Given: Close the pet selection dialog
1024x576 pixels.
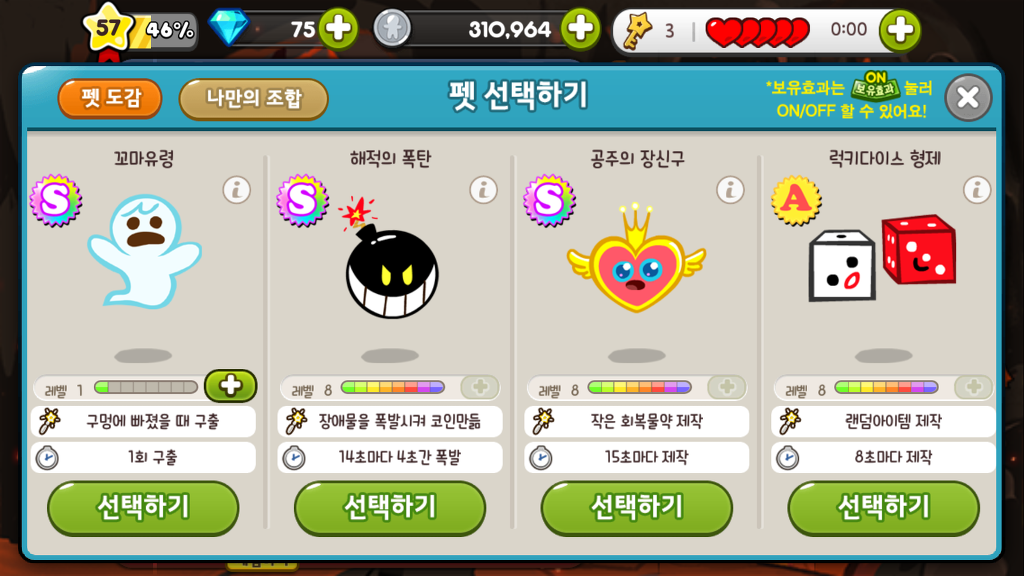Looking at the screenshot, I should tap(968, 98).
